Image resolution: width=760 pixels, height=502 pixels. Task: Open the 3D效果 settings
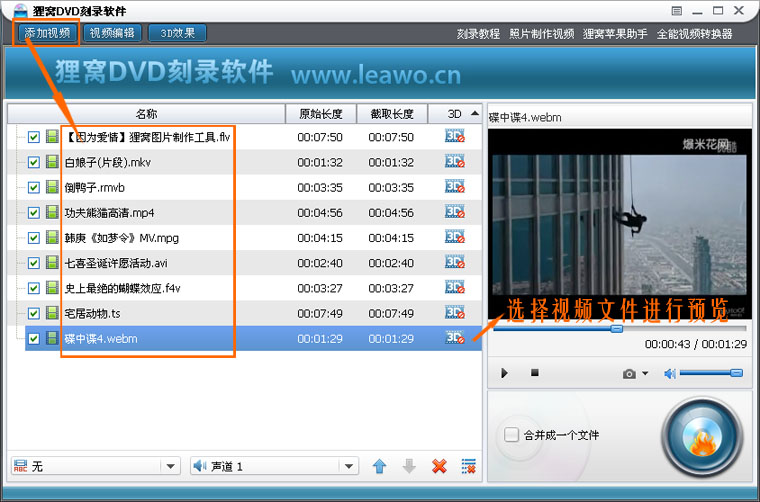point(177,33)
